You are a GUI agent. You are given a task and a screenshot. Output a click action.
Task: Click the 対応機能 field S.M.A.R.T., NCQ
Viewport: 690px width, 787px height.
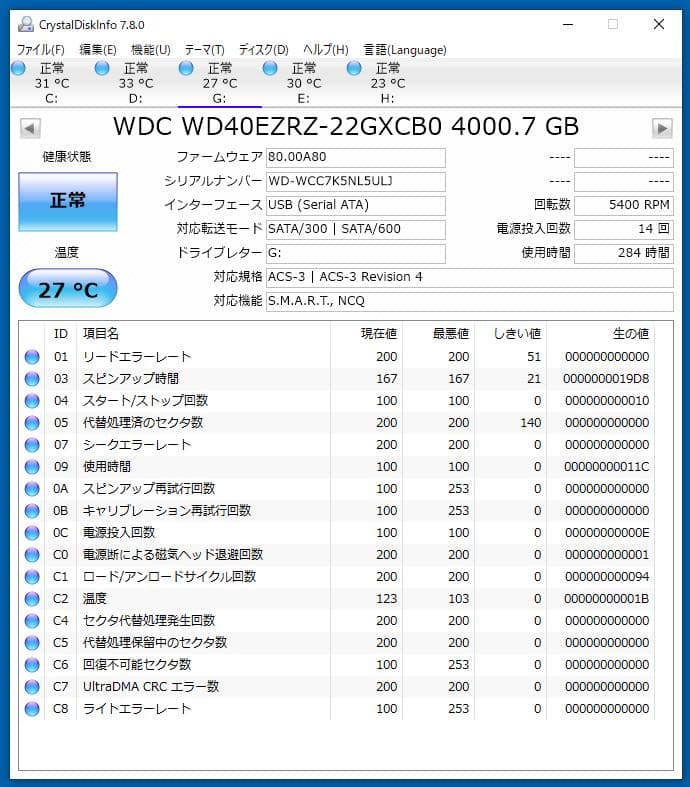pos(469,302)
